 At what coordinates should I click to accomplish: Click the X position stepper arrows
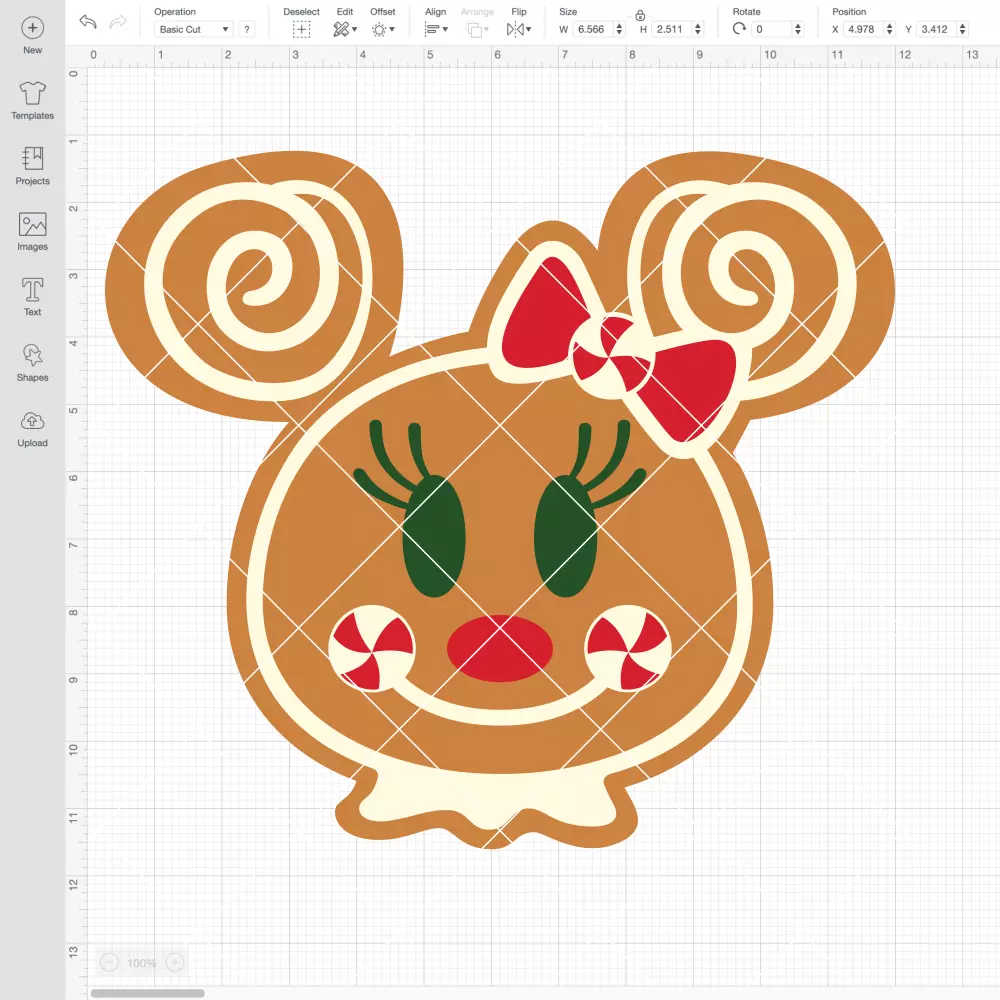[890, 29]
